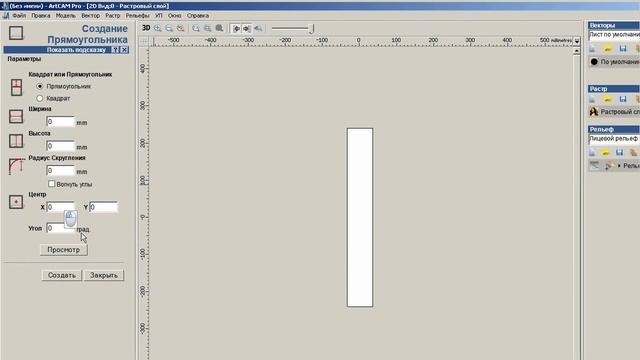
Task: Click the save disk icon in Растр panel
Action: pyautogui.click(x=623, y=99)
